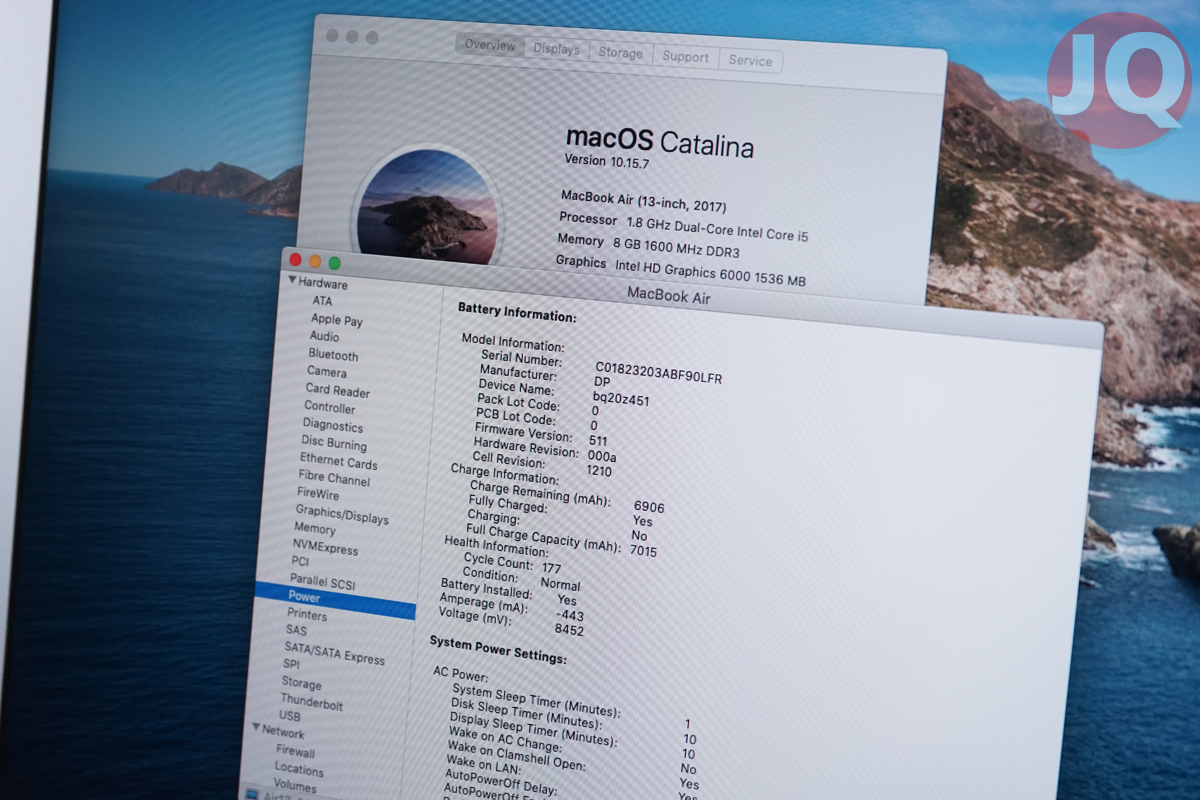Open the Service tab
The width and height of the screenshot is (1200, 800).
(x=750, y=60)
